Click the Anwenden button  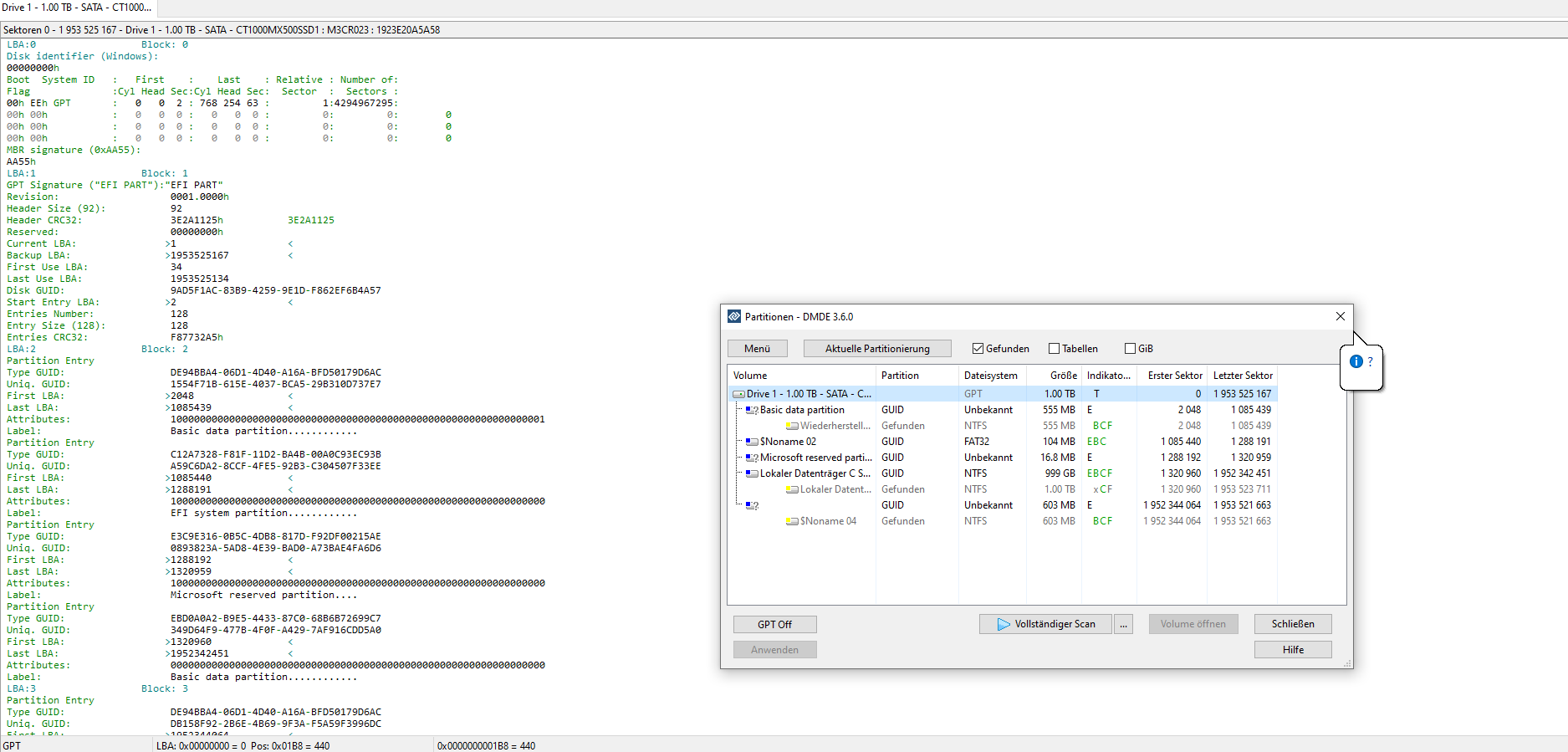[x=774, y=650]
